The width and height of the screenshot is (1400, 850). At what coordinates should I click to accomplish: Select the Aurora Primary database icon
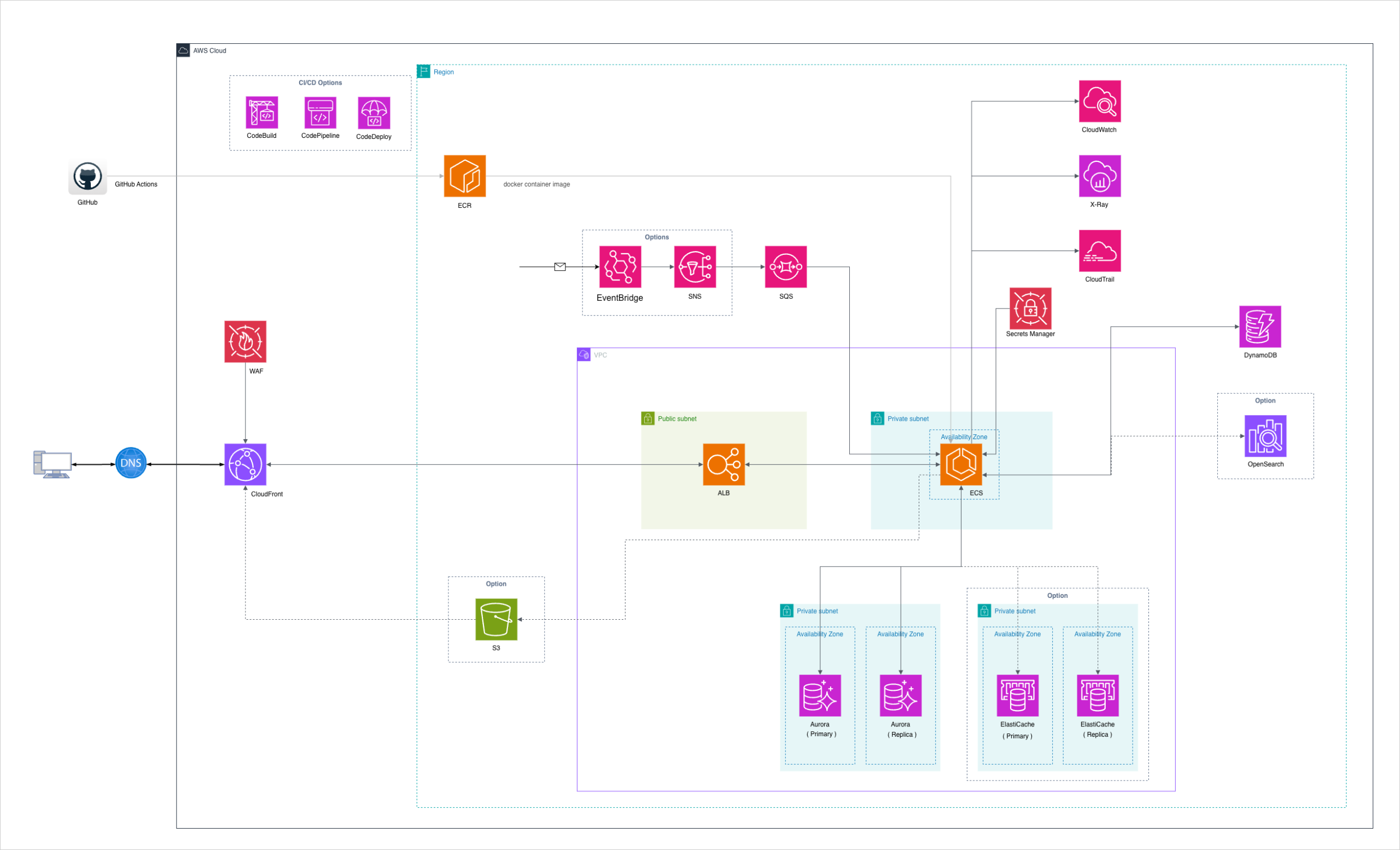pyautogui.click(x=819, y=695)
